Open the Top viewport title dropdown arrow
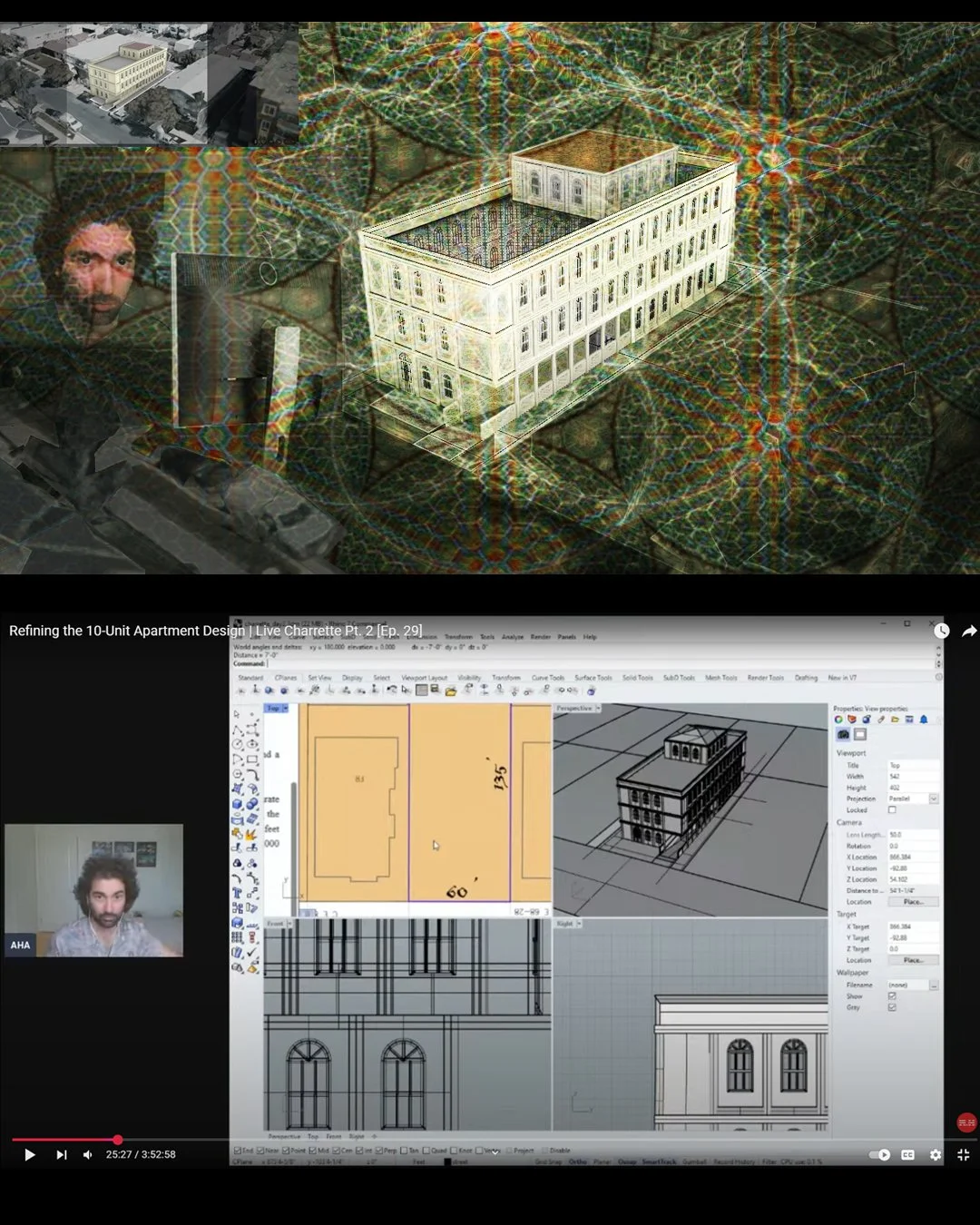The height and width of the screenshot is (1225, 980). point(285,709)
